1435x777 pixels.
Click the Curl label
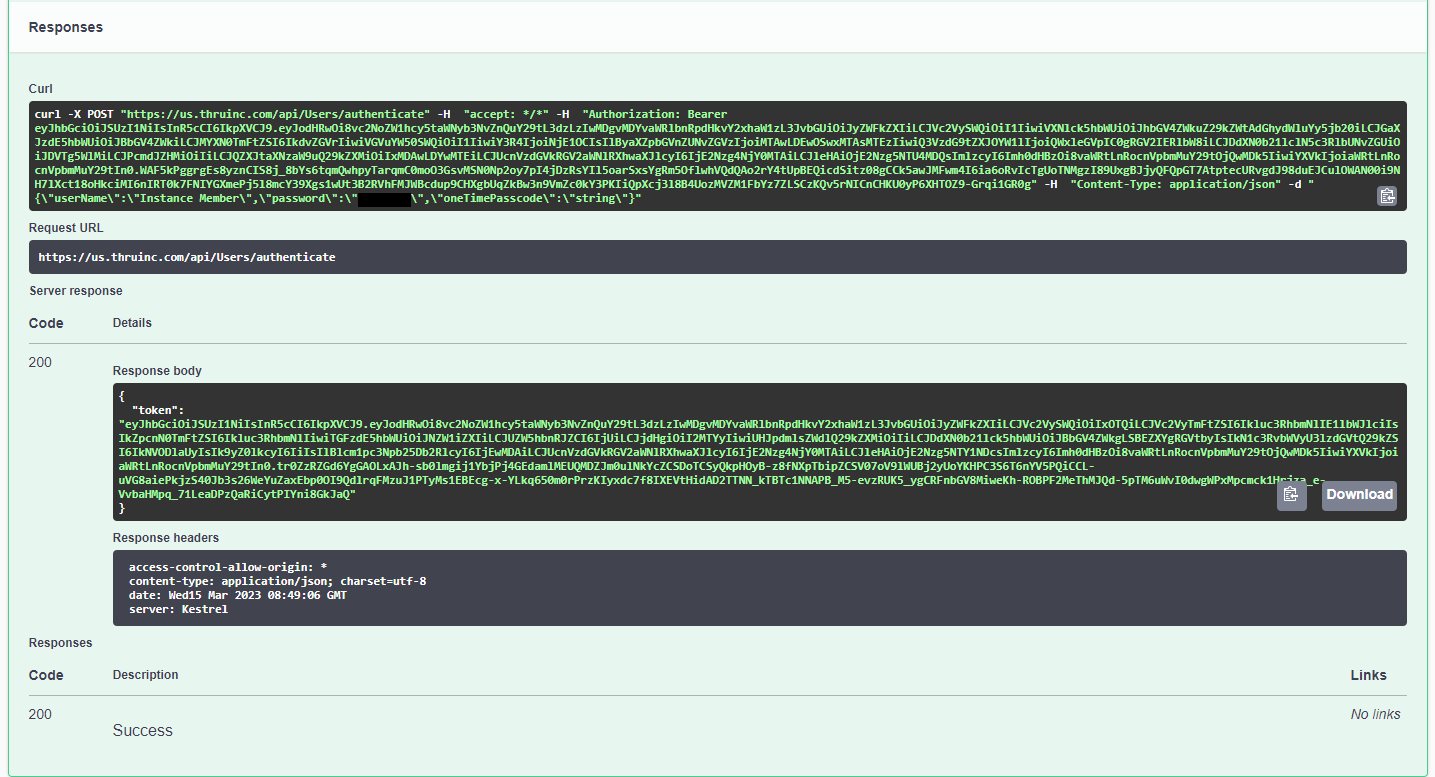coord(41,89)
